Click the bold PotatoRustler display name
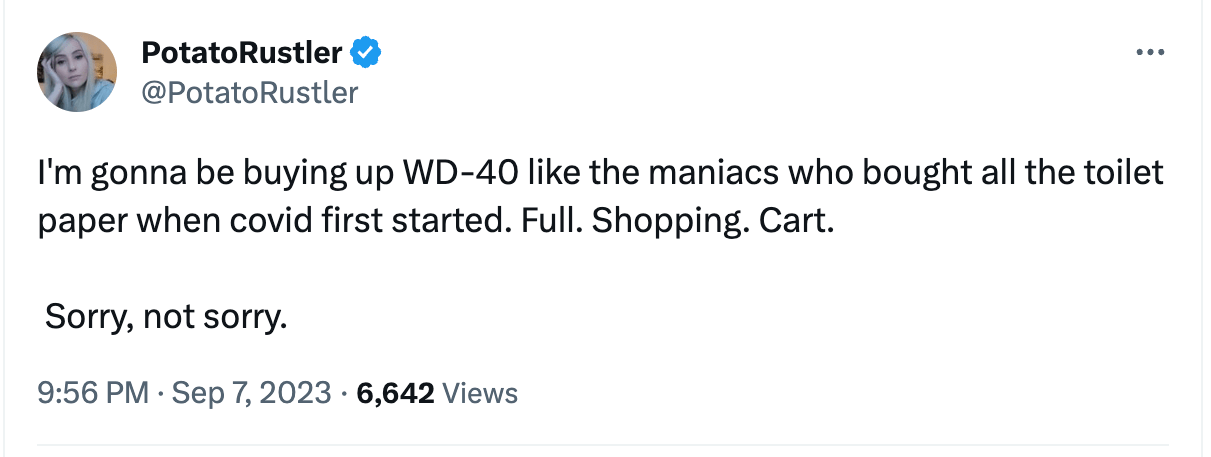Screen dimensions: 1211x457 242,52
